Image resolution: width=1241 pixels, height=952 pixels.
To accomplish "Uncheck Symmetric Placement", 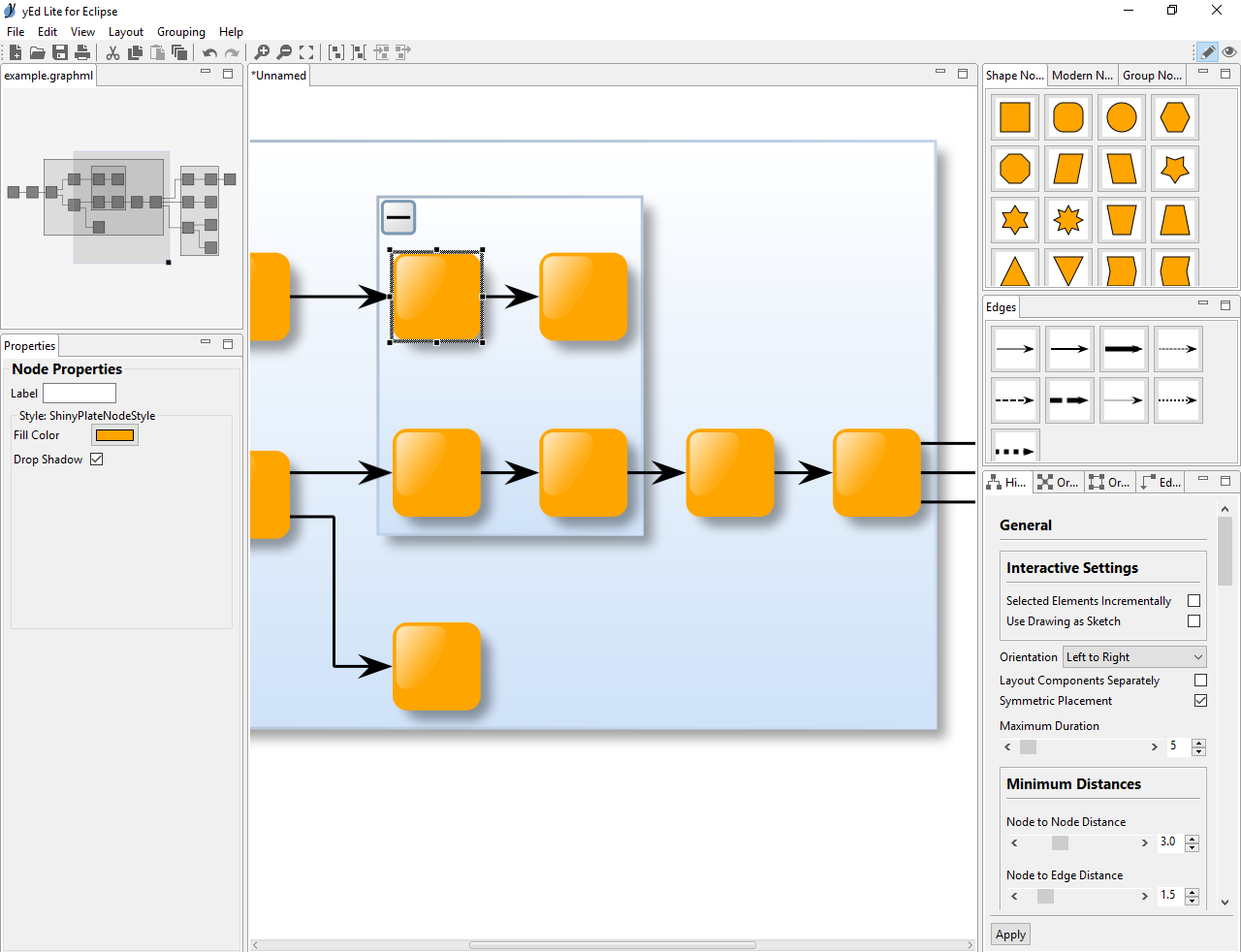I will pos(1200,701).
